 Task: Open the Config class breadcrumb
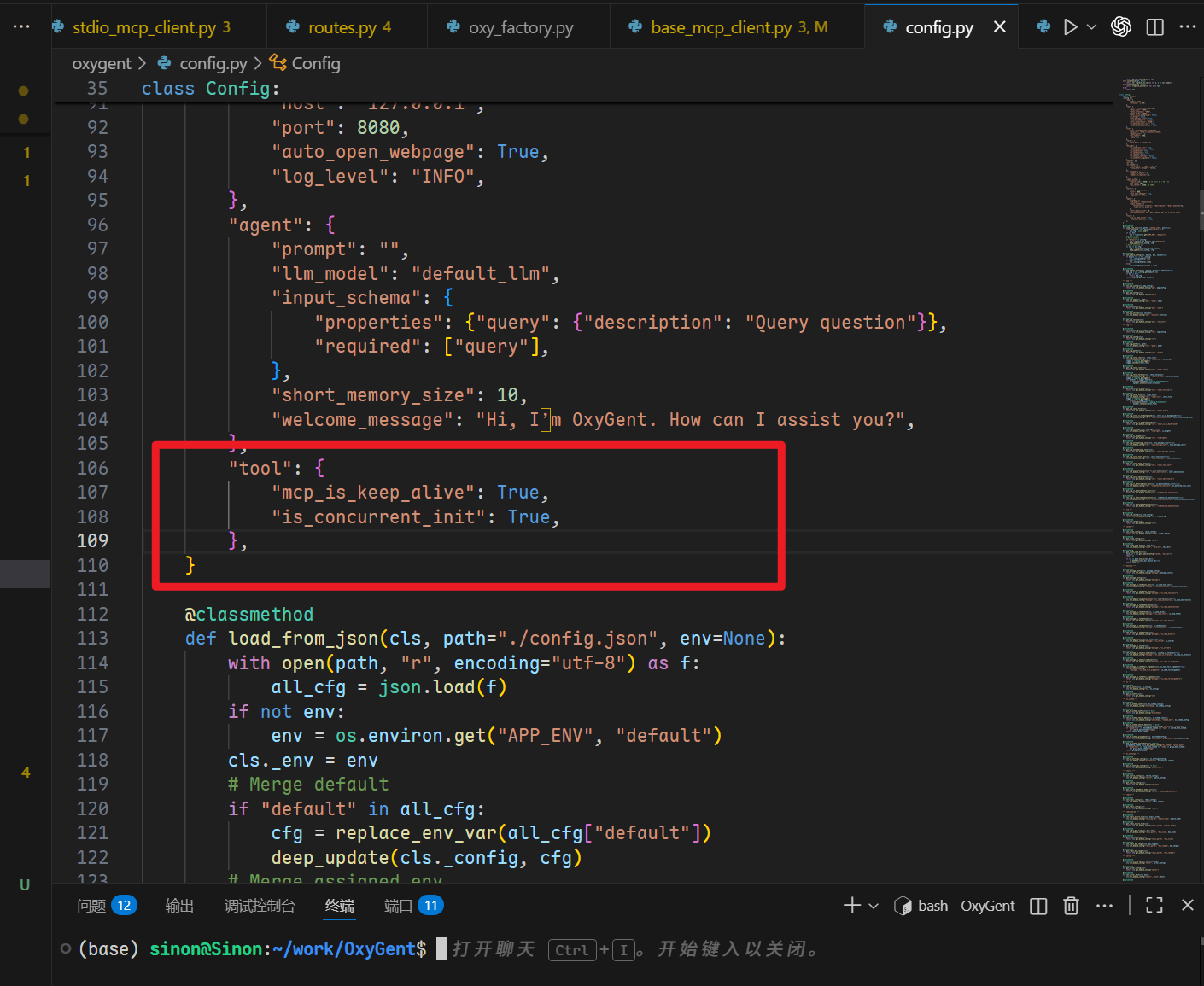coord(315,63)
